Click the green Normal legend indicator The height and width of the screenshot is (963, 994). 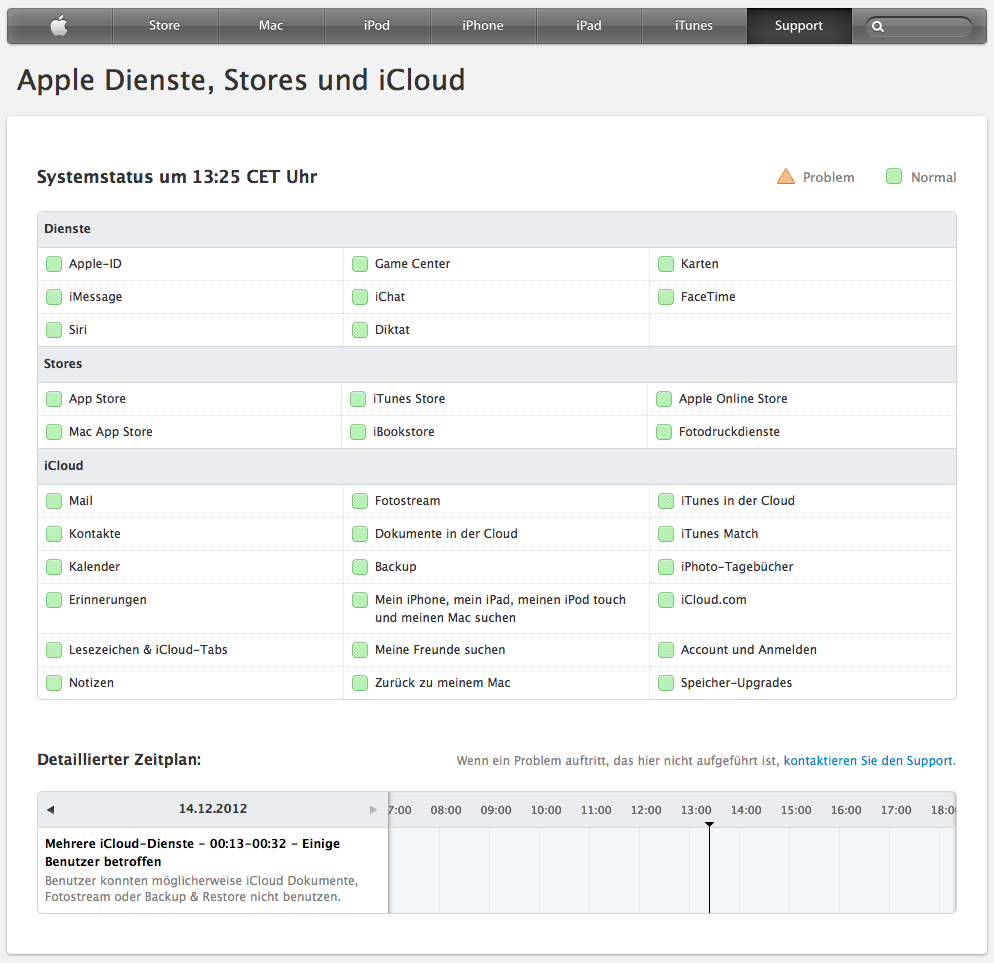[893, 176]
